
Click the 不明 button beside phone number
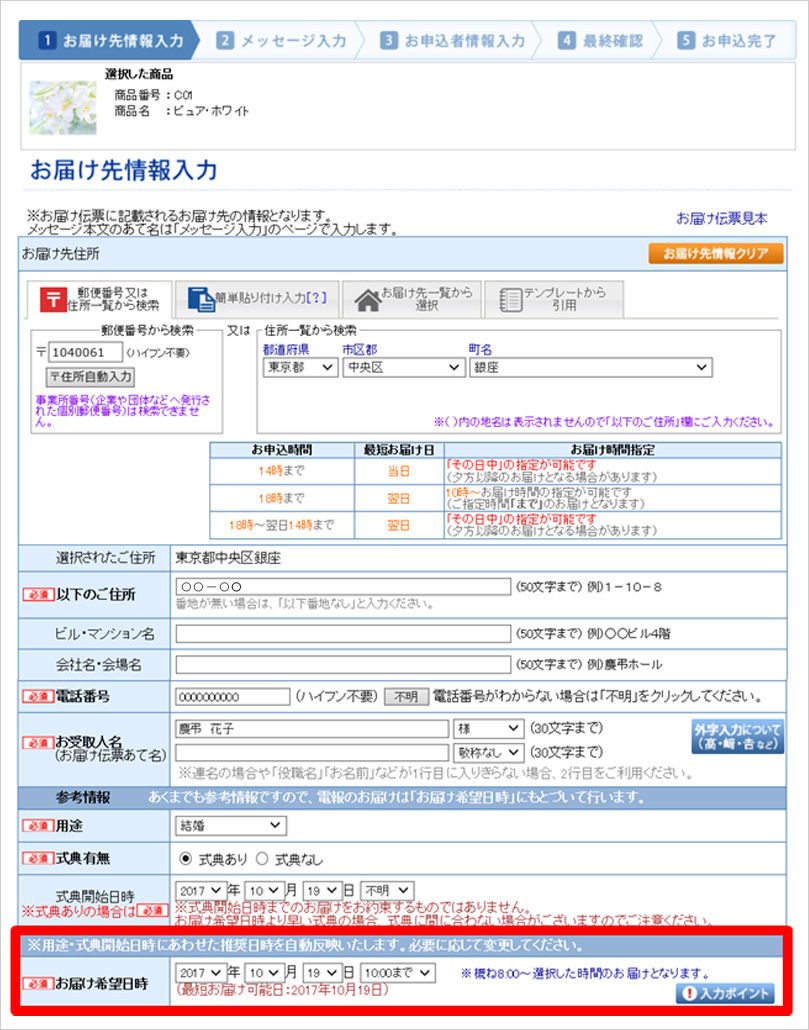tap(405, 697)
